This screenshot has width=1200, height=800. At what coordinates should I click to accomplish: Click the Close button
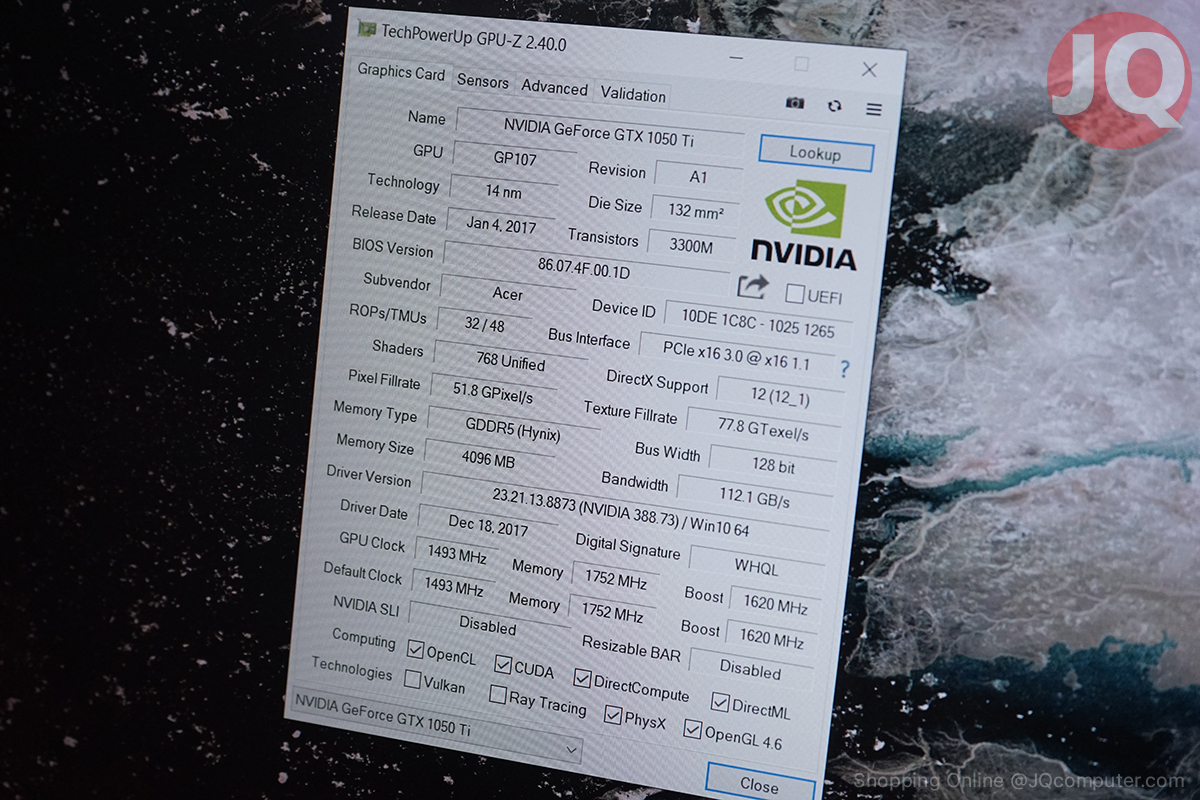761,784
